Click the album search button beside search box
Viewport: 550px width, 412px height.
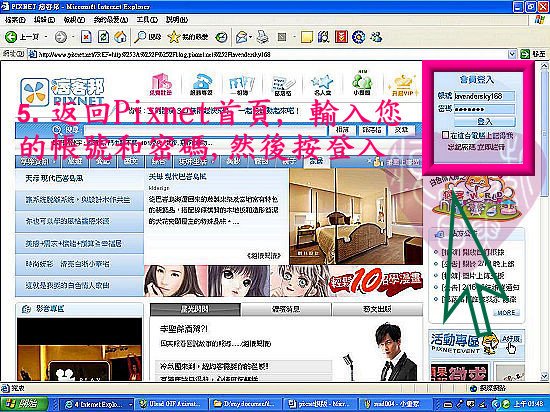(342, 130)
